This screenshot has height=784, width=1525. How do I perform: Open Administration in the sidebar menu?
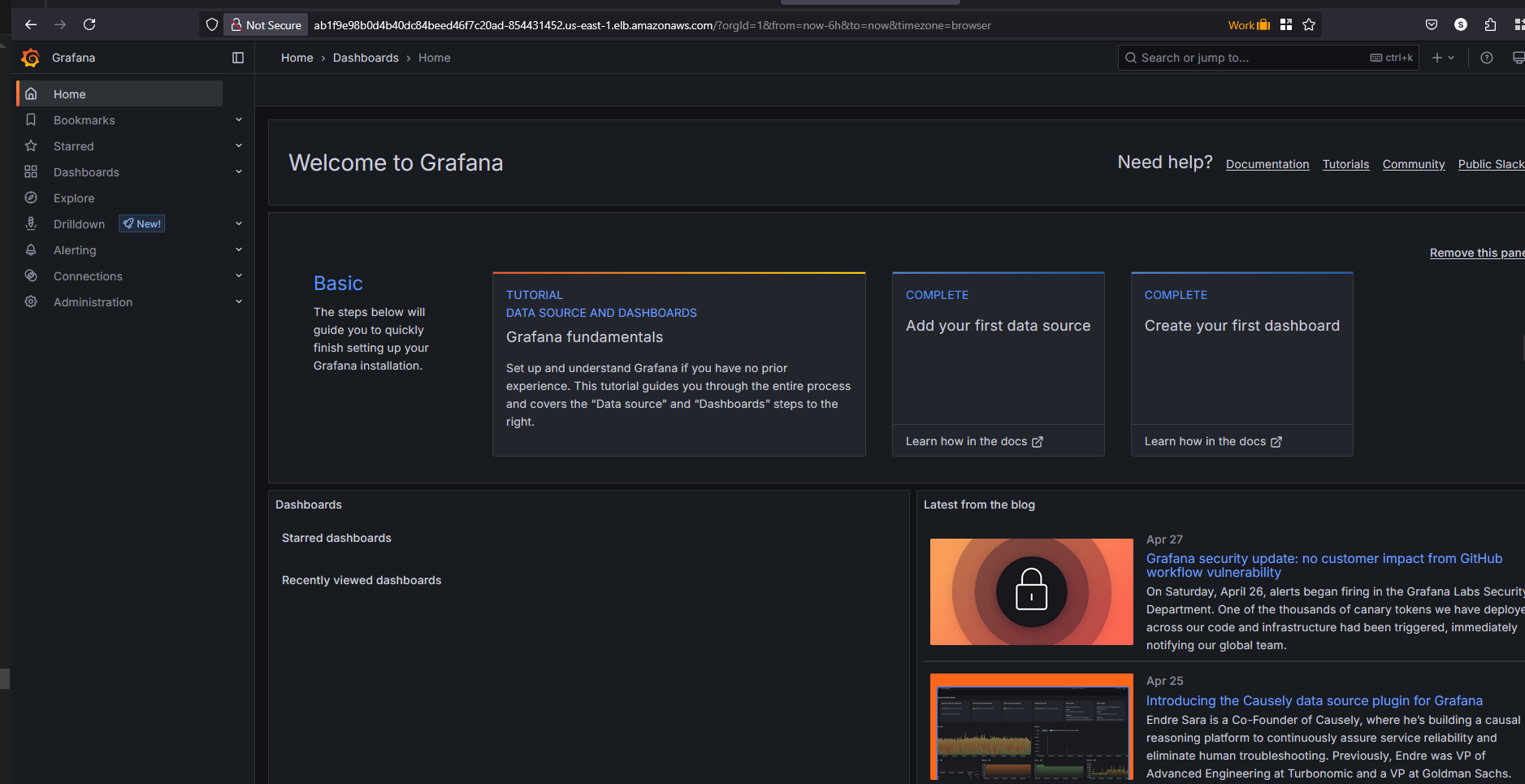point(93,302)
